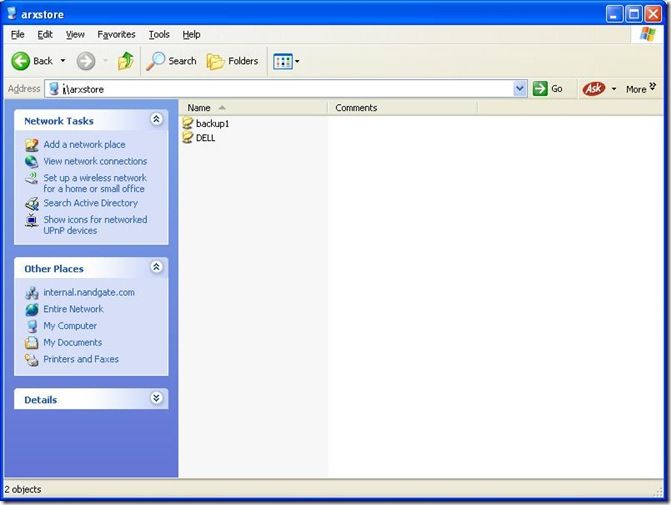Select the DELL shared folder icon

[x=187, y=137]
